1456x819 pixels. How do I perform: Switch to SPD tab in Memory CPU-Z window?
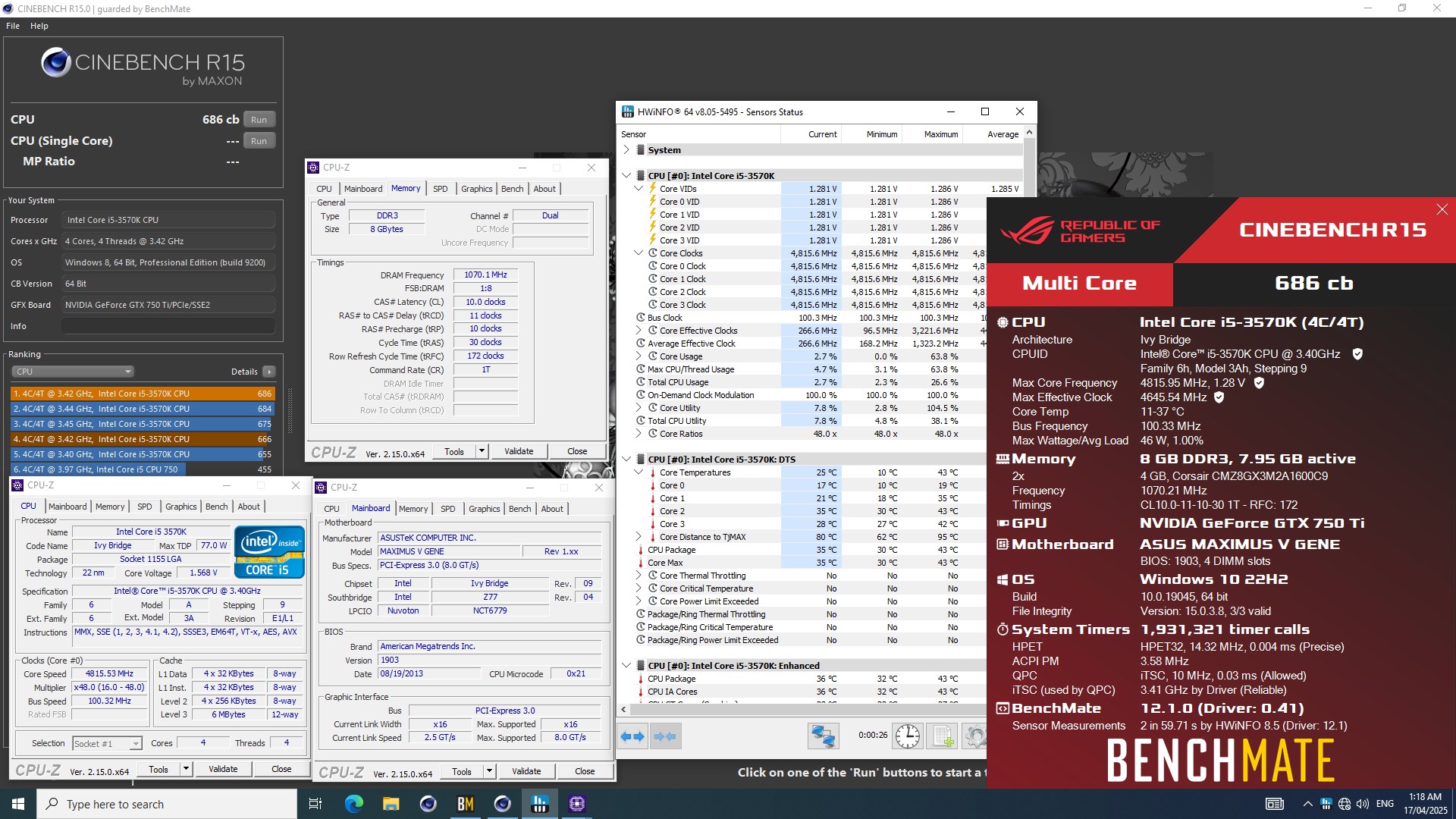[x=441, y=189]
